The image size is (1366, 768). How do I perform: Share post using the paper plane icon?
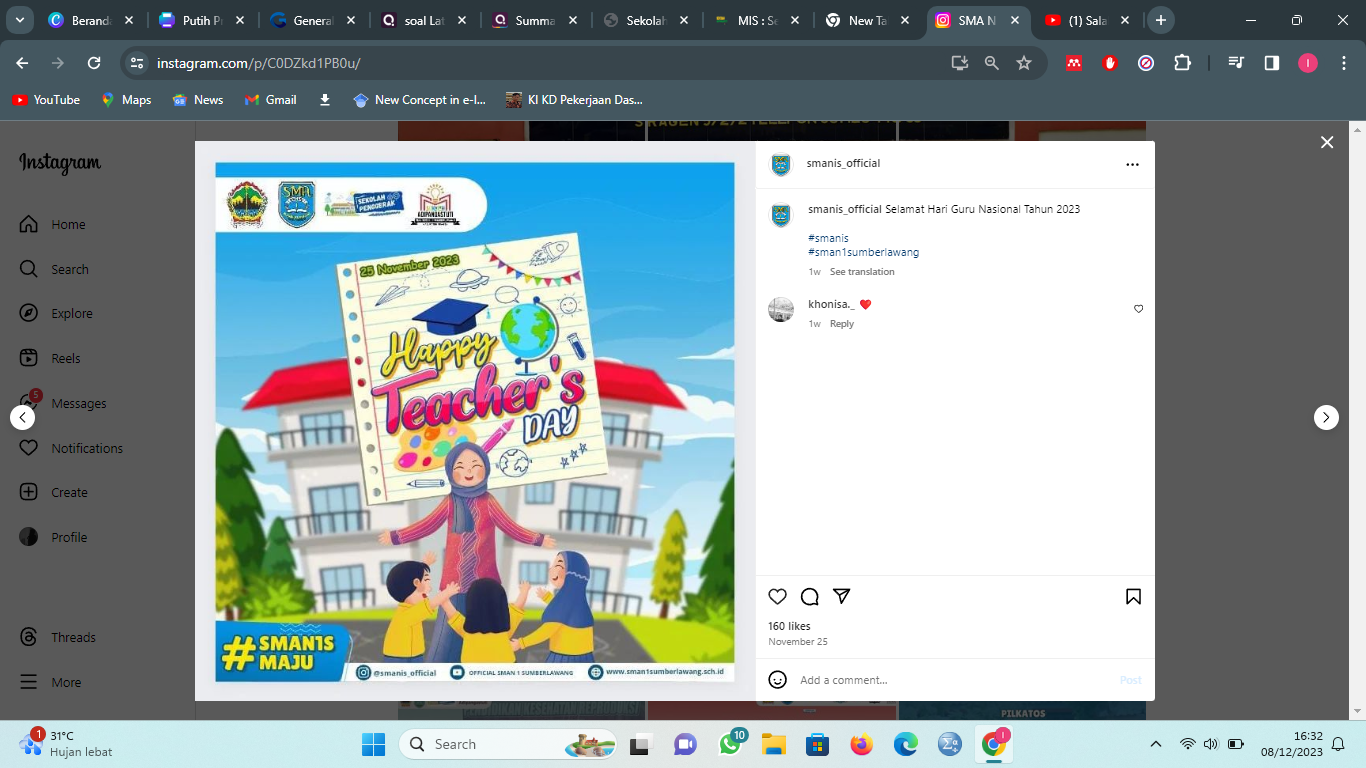842,596
